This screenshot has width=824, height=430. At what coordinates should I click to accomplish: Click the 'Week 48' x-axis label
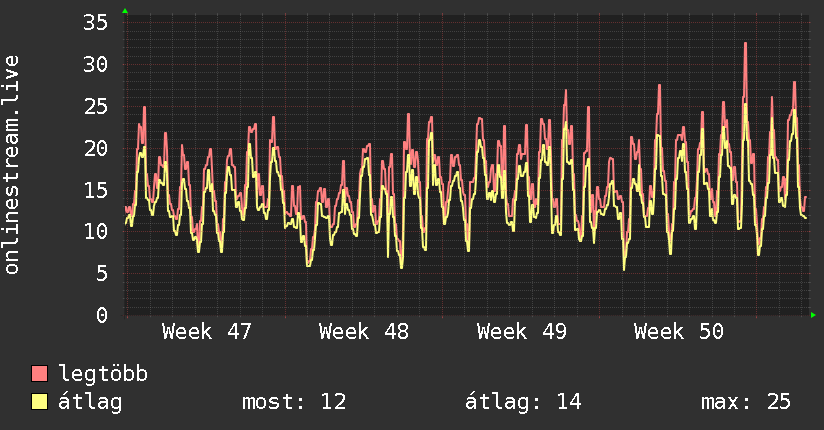364,332
